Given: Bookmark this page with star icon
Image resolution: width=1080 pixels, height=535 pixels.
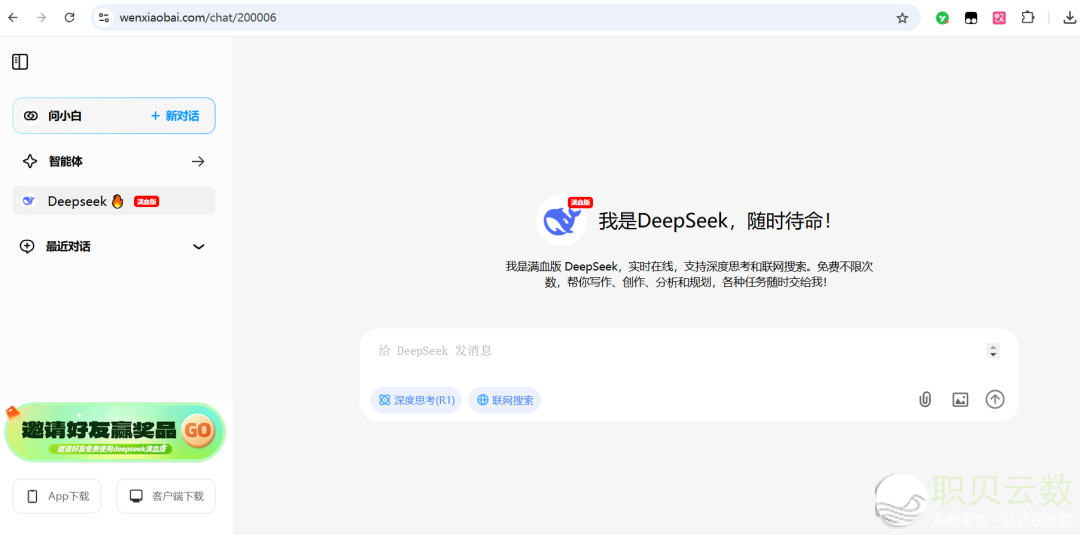Looking at the screenshot, I should tap(902, 18).
